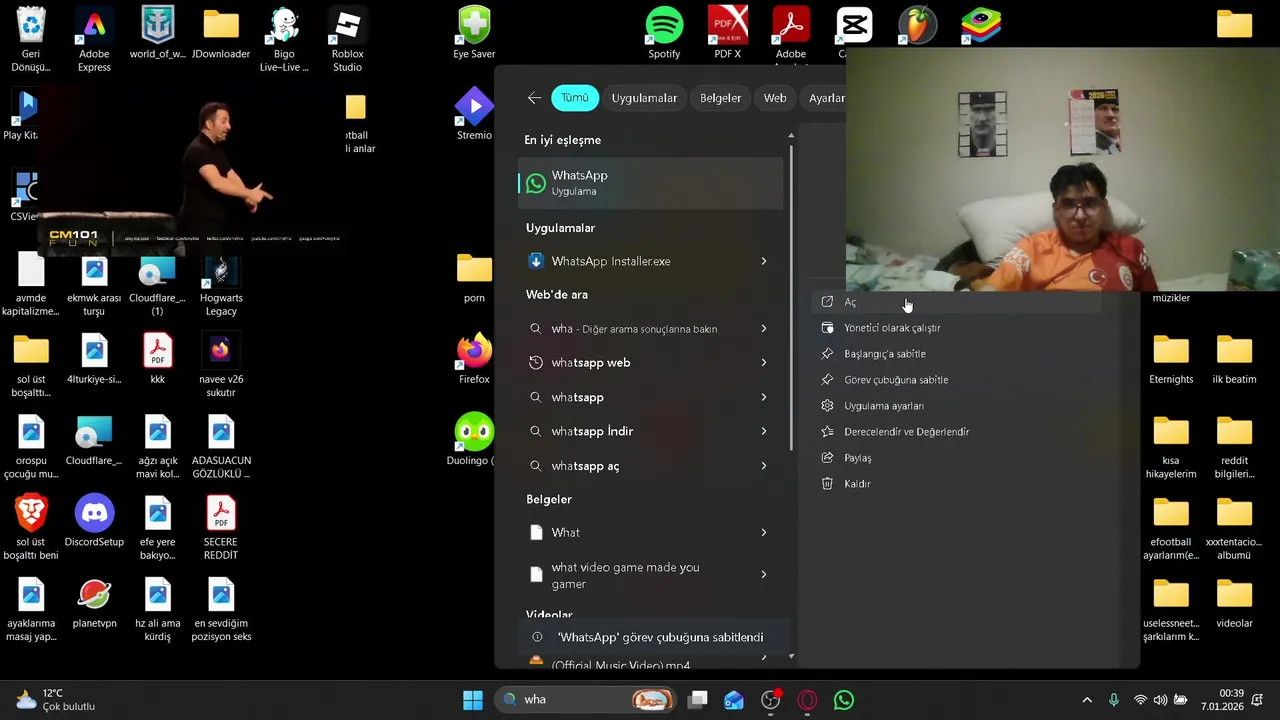Open the WhatsApp best match result

click(x=650, y=183)
